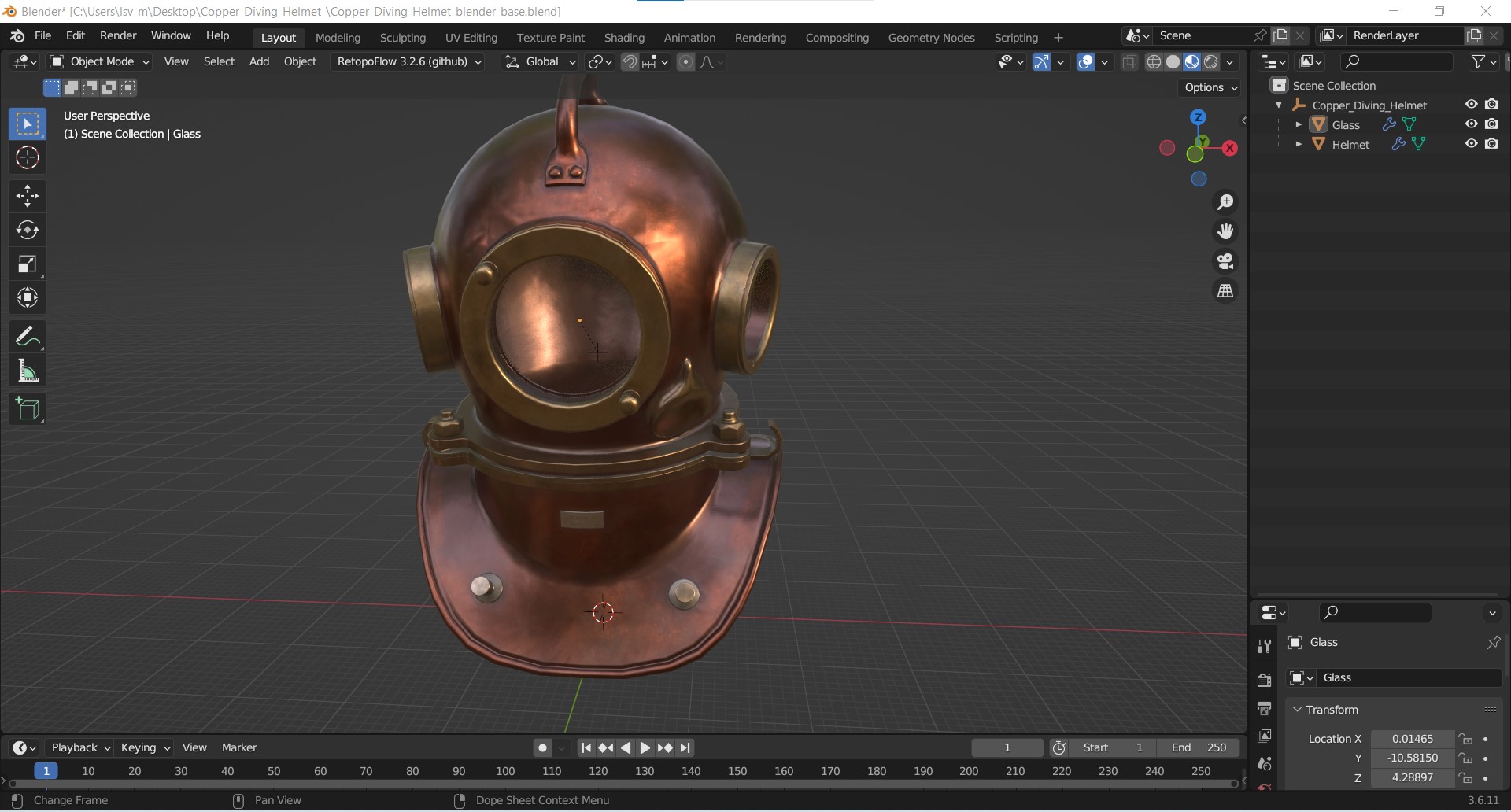Hide the Glass object in viewport
The image size is (1511, 812).
[1471, 124]
